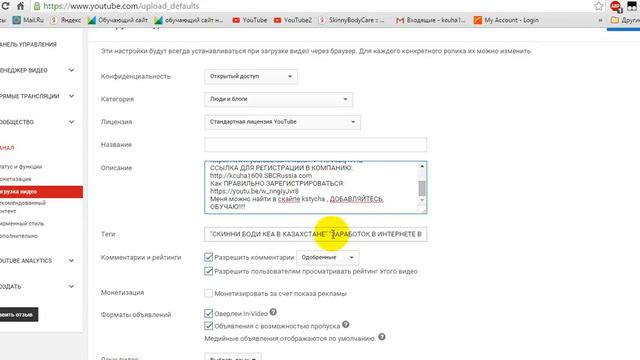
Task: Open Фирменный стиль in sidebar
Action: click(x=22, y=224)
